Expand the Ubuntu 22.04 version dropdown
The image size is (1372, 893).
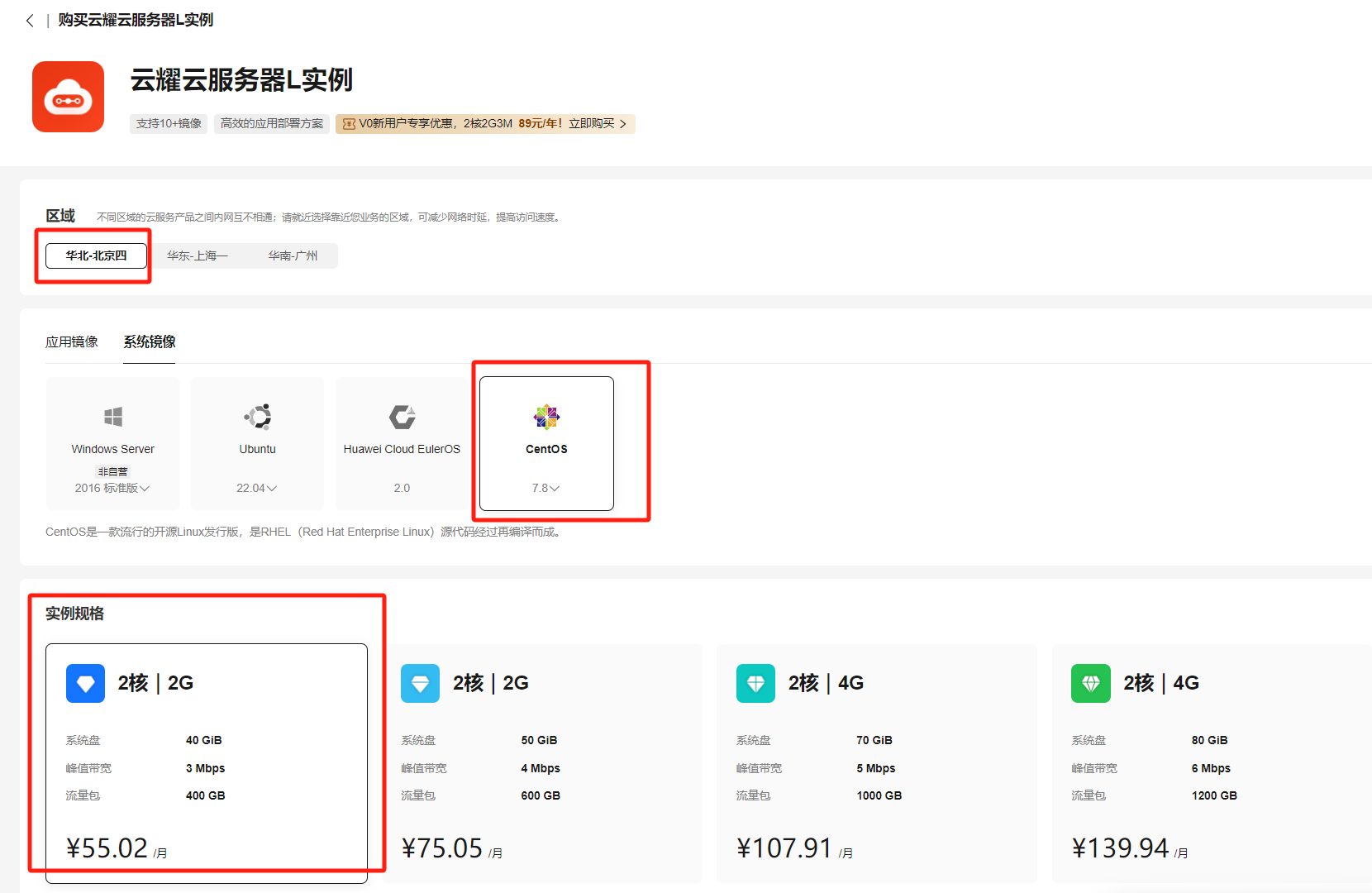point(257,488)
